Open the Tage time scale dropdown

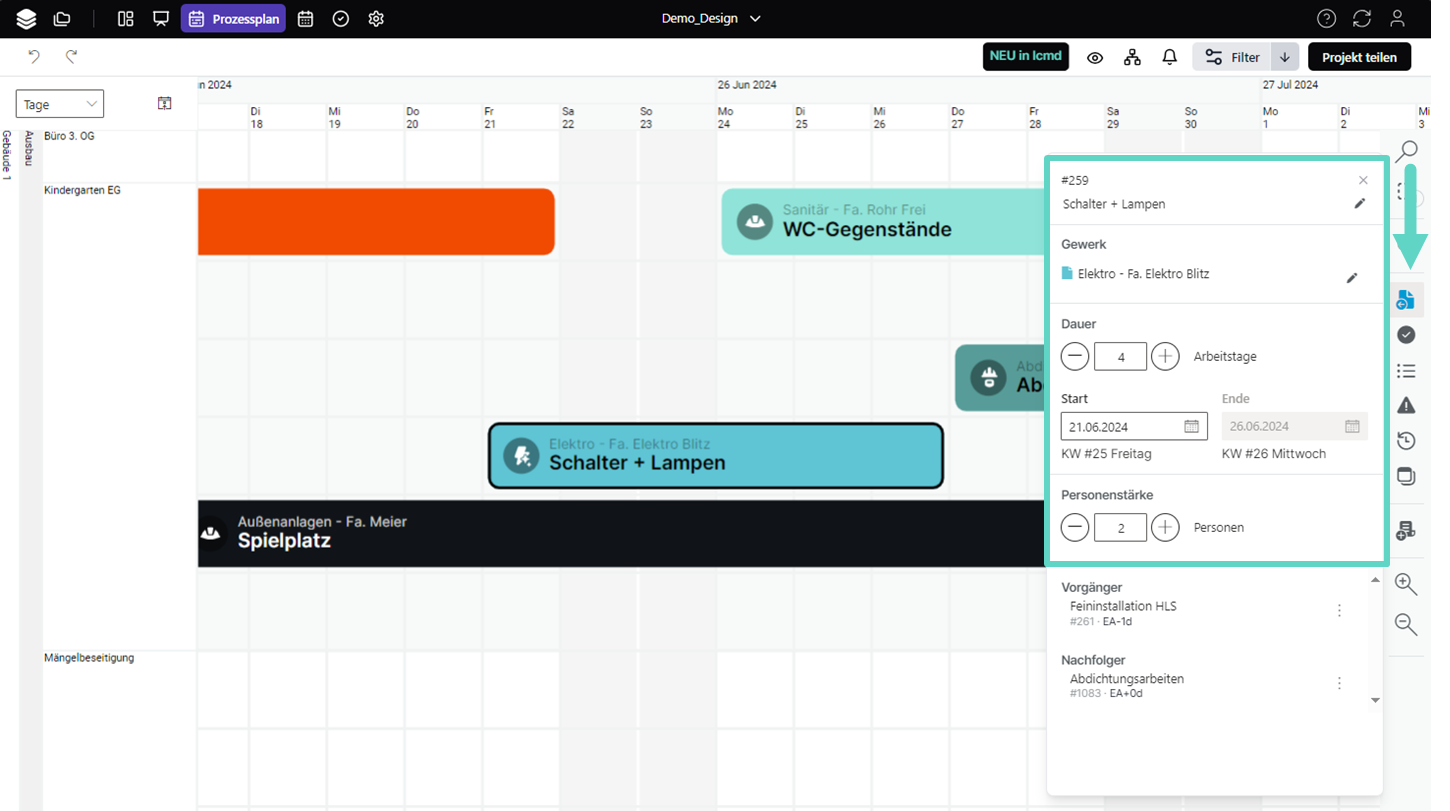pos(60,104)
